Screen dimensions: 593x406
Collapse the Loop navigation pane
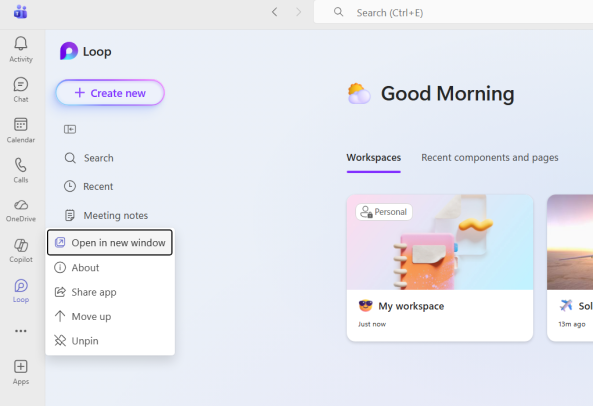[70, 129]
